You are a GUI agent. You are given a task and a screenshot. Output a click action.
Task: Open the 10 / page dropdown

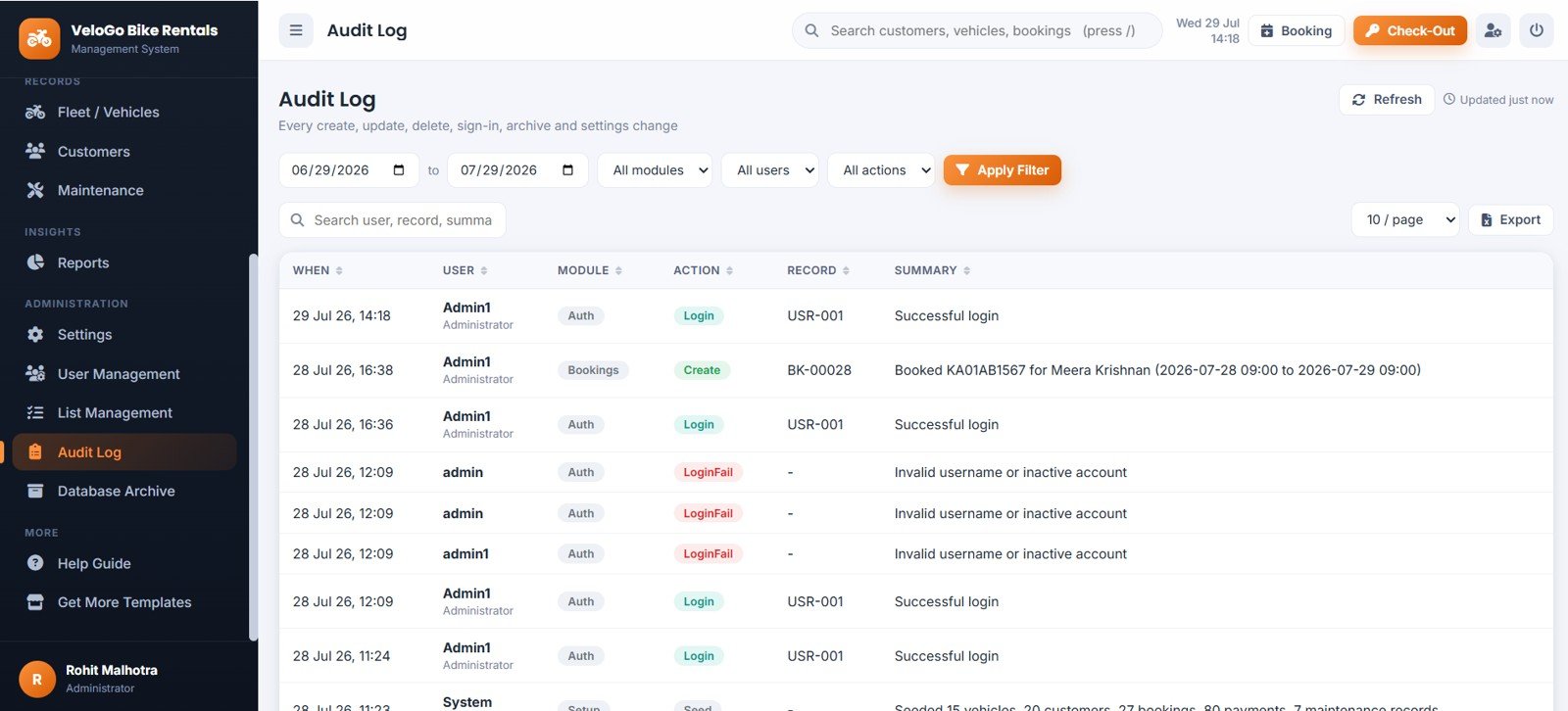pyautogui.click(x=1405, y=219)
